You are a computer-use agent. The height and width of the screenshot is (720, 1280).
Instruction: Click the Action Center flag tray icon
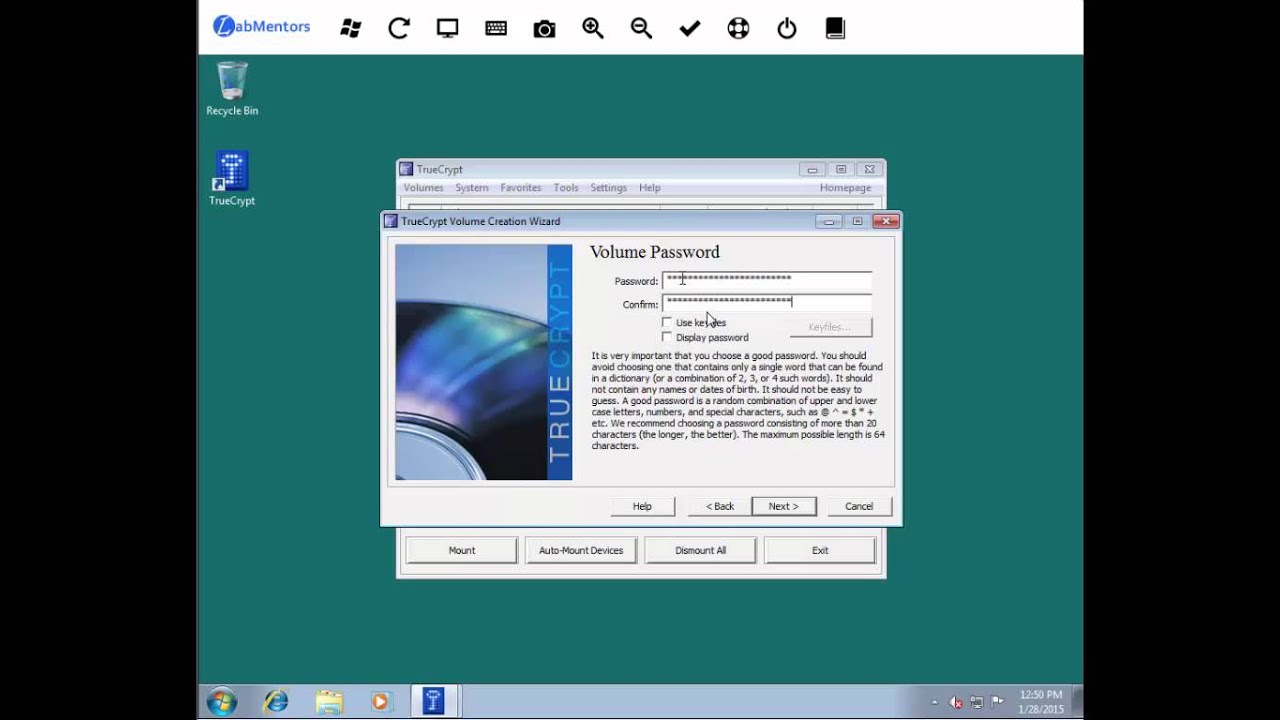(997, 702)
